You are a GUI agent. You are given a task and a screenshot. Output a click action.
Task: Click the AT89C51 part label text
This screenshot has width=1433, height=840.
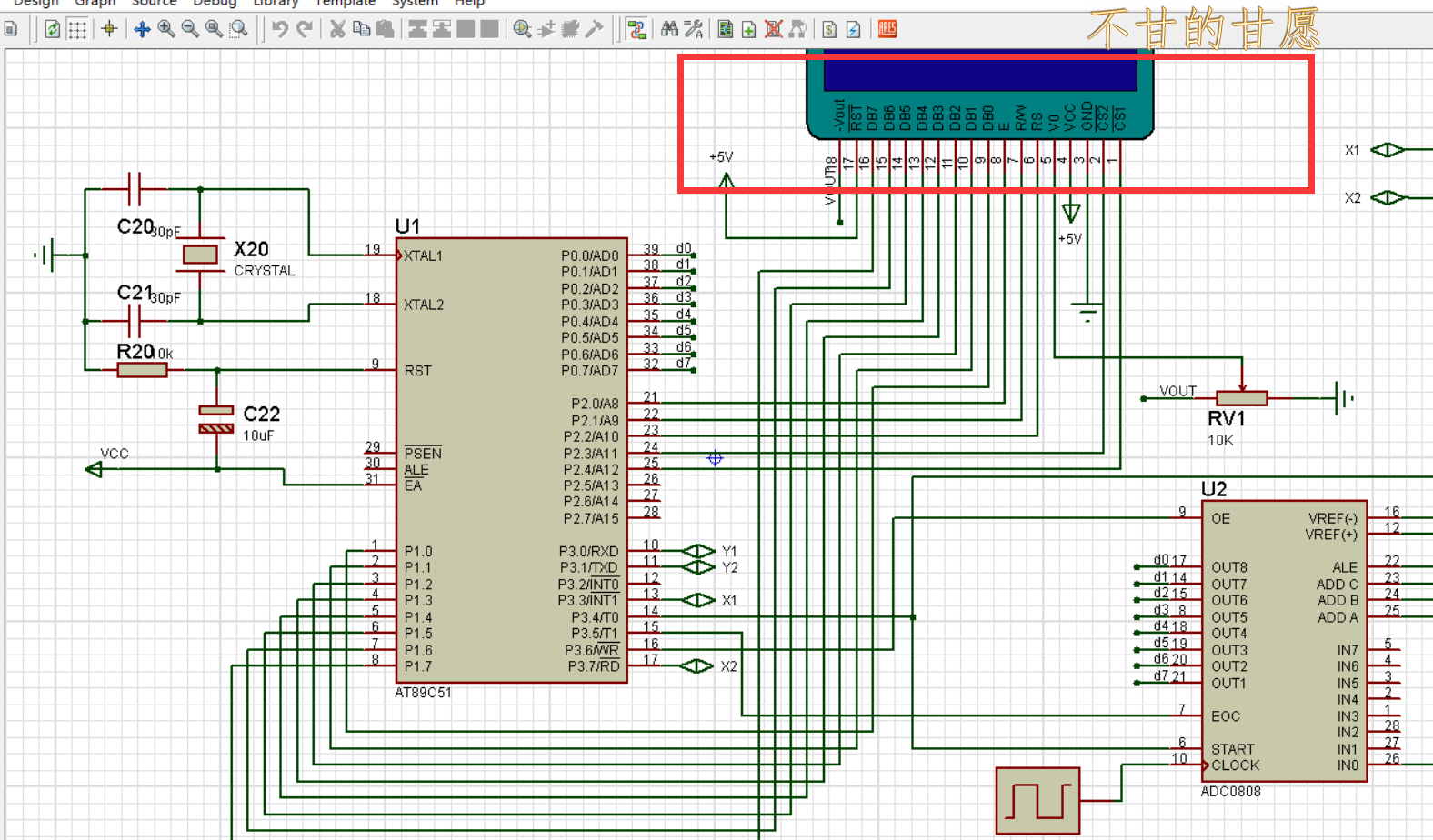pyautogui.click(x=423, y=693)
